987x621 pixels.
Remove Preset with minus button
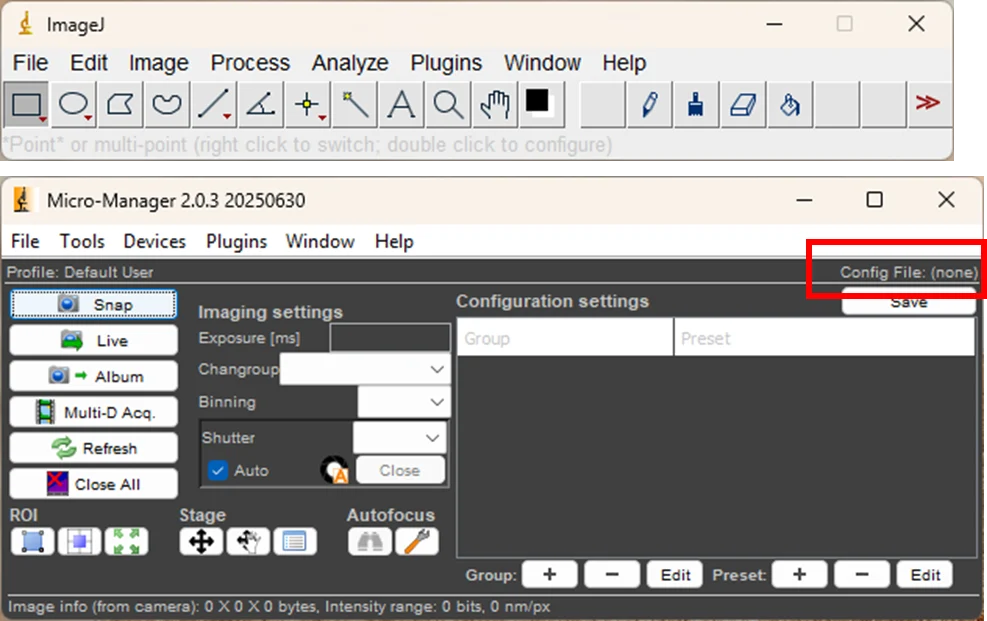862,574
